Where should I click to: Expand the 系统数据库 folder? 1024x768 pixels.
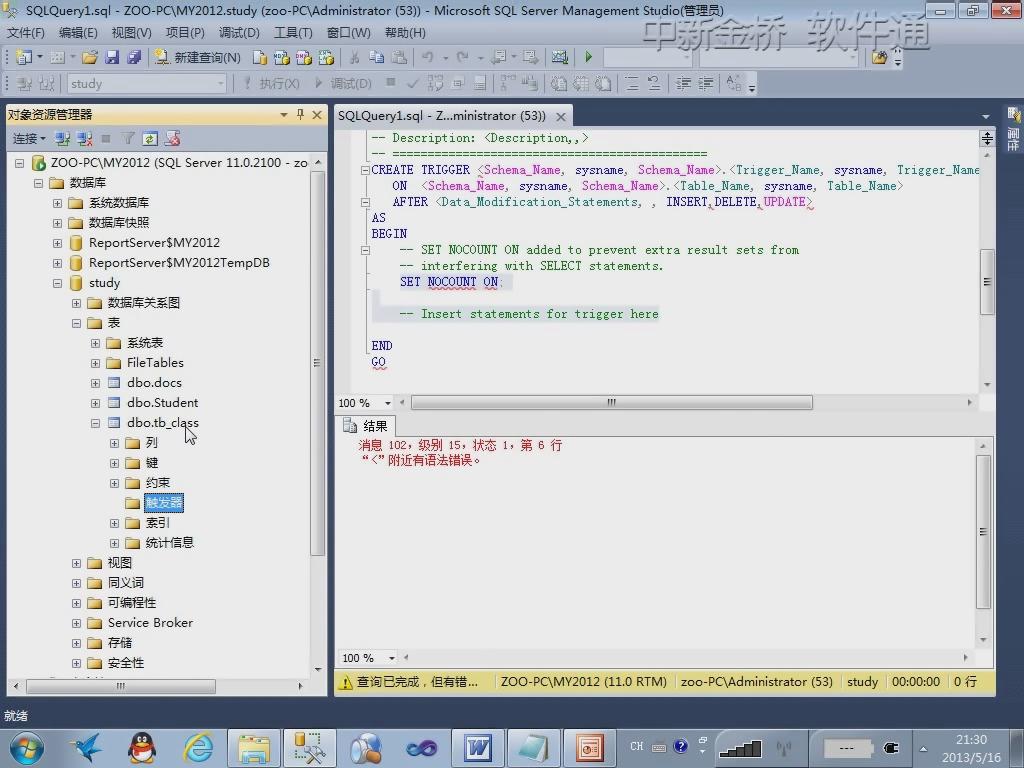[x=57, y=203]
